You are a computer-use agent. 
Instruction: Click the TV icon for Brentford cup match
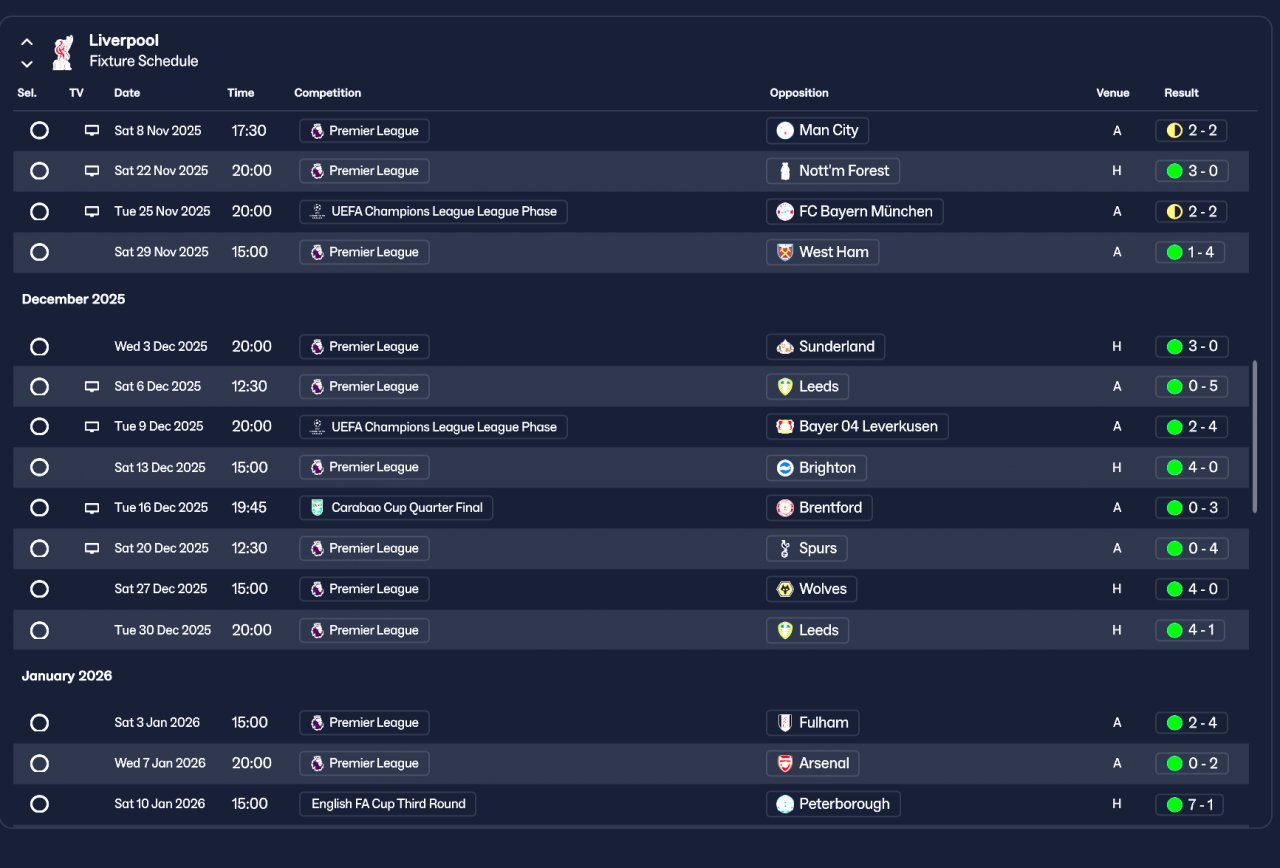(x=92, y=508)
